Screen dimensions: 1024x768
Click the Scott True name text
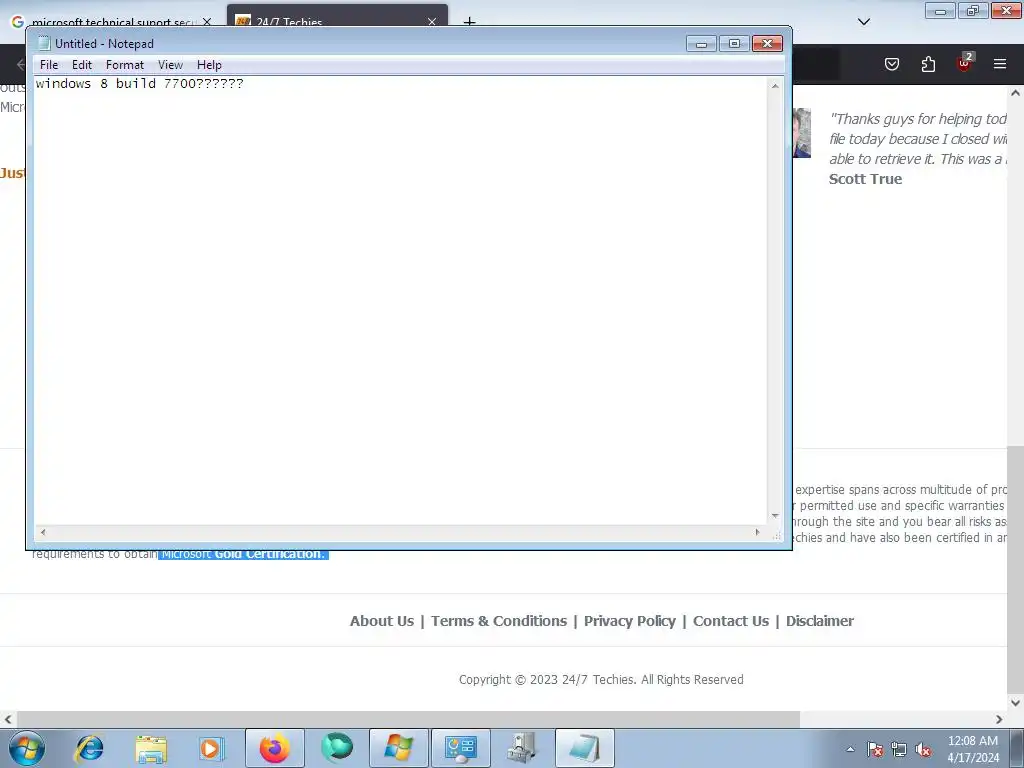[865, 179]
